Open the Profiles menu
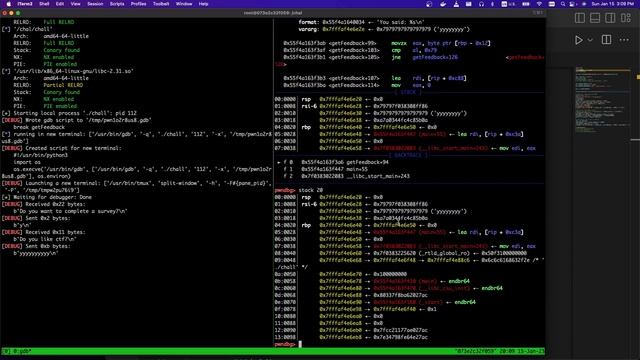640x360 pixels. [138, 4]
